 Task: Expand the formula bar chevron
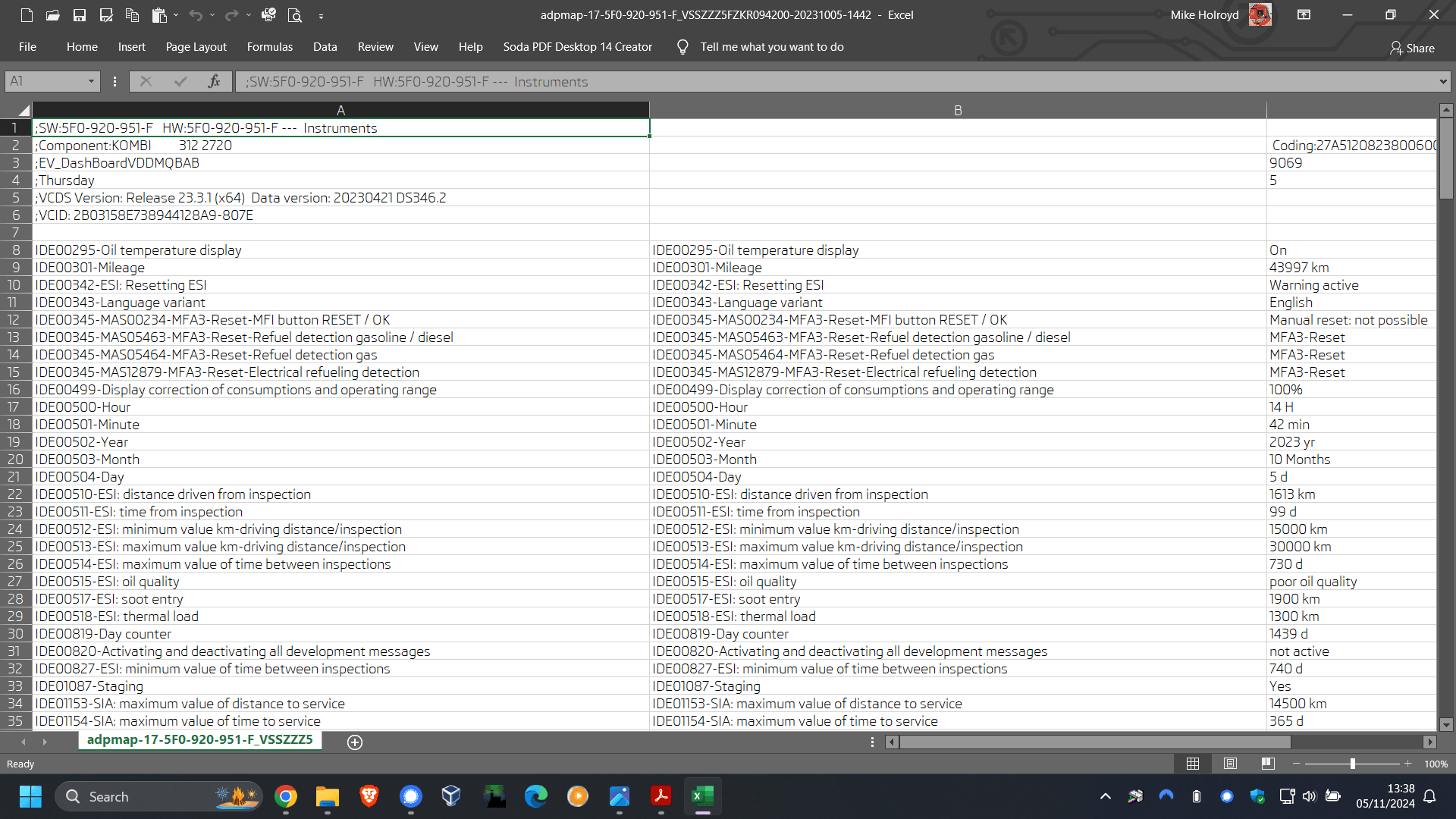pyautogui.click(x=1442, y=81)
